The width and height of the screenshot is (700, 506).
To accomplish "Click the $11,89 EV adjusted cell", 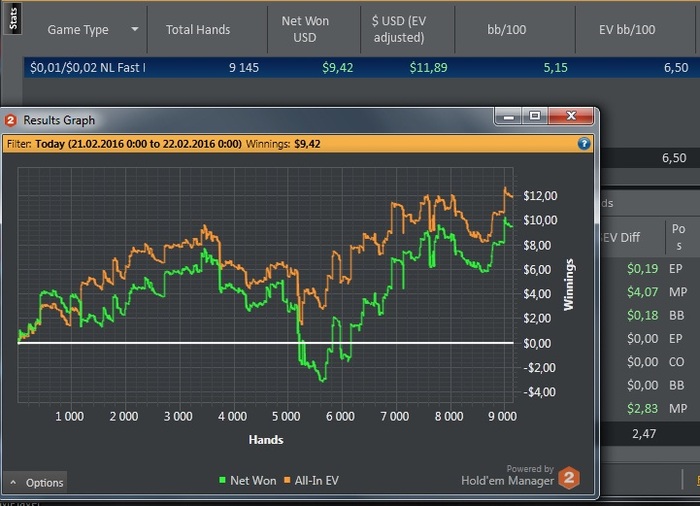I will (429, 68).
